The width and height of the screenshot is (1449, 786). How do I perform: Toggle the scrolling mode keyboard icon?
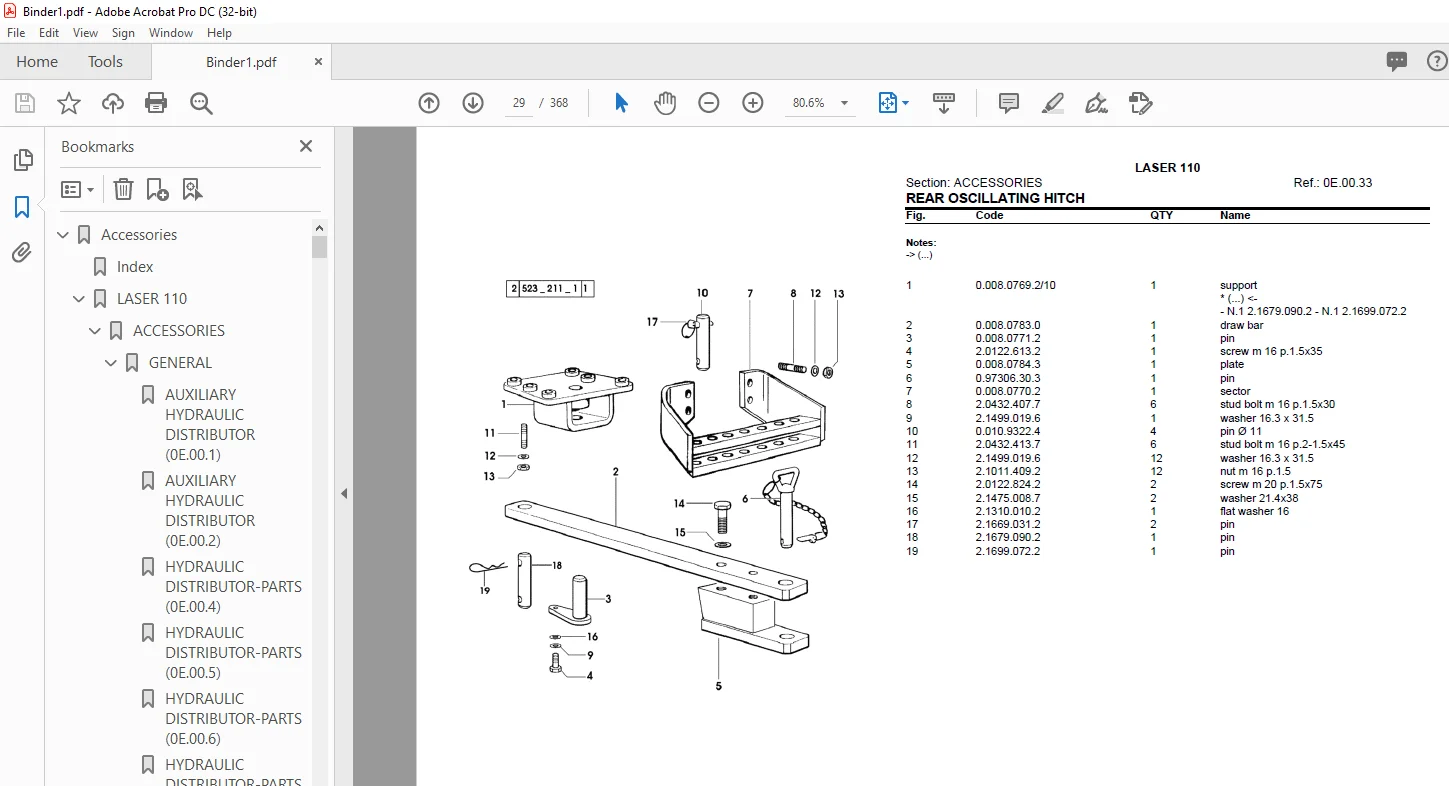pos(944,103)
